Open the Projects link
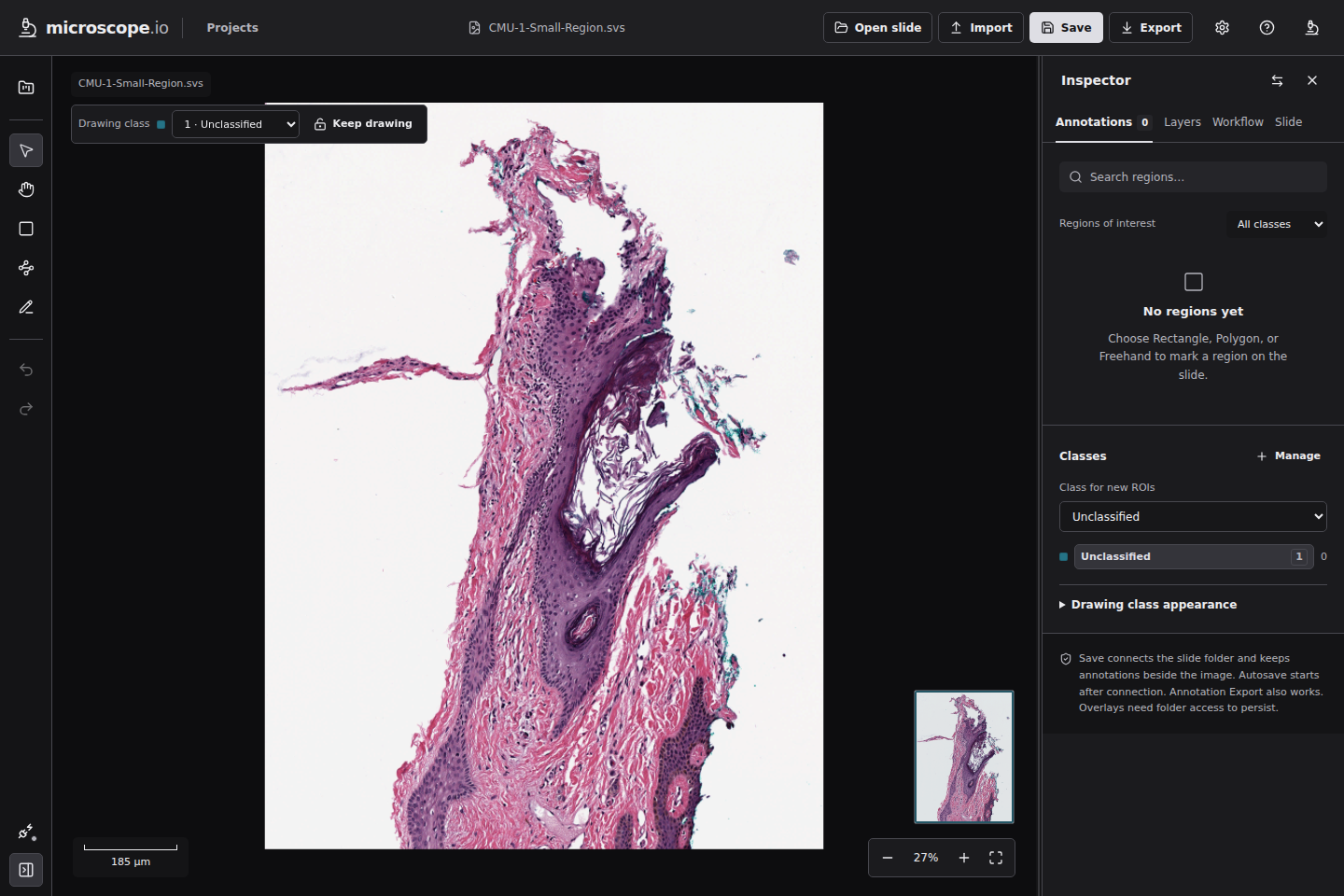This screenshot has height=896, width=1344. (x=232, y=28)
